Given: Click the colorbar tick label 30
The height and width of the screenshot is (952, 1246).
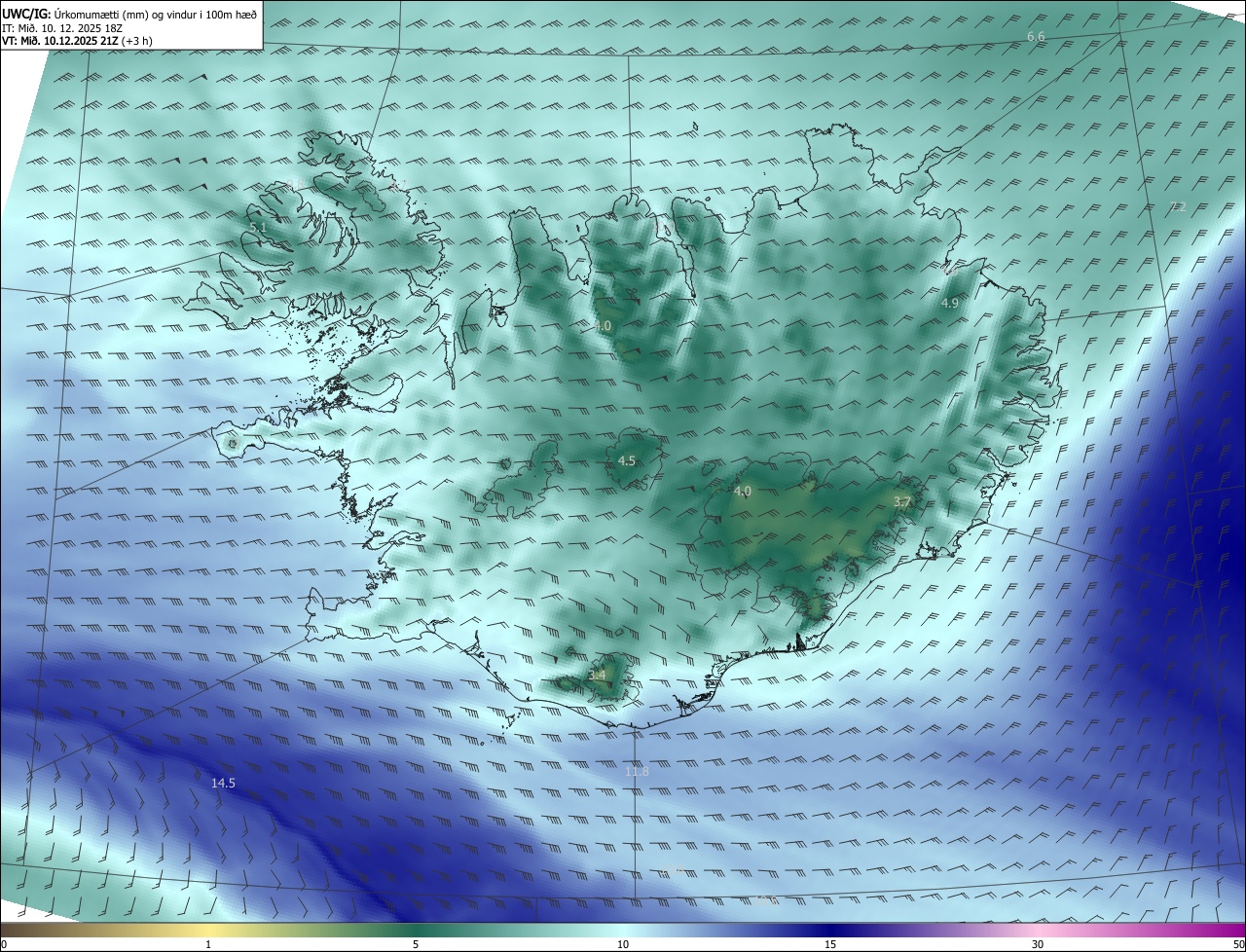Looking at the screenshot, I should pyautogui.click(x=1038, y=945).
